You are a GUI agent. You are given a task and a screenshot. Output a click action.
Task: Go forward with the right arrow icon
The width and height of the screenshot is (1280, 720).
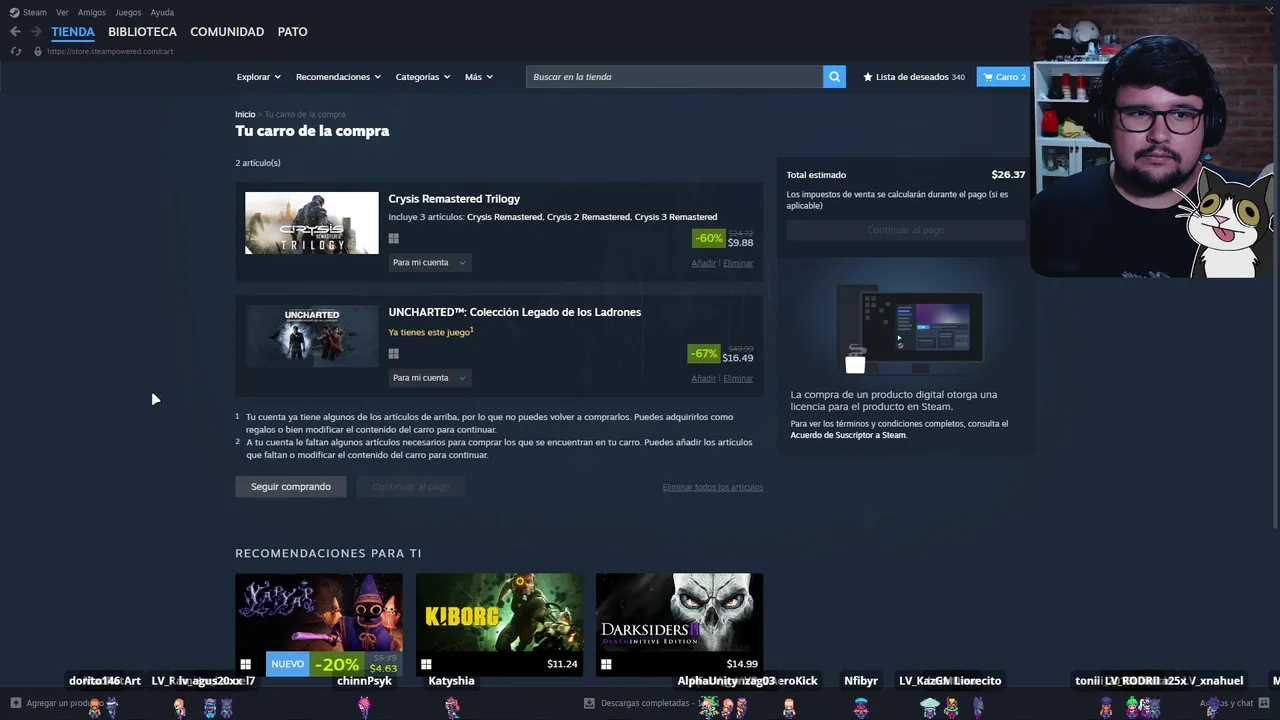(x=36, y=32)
